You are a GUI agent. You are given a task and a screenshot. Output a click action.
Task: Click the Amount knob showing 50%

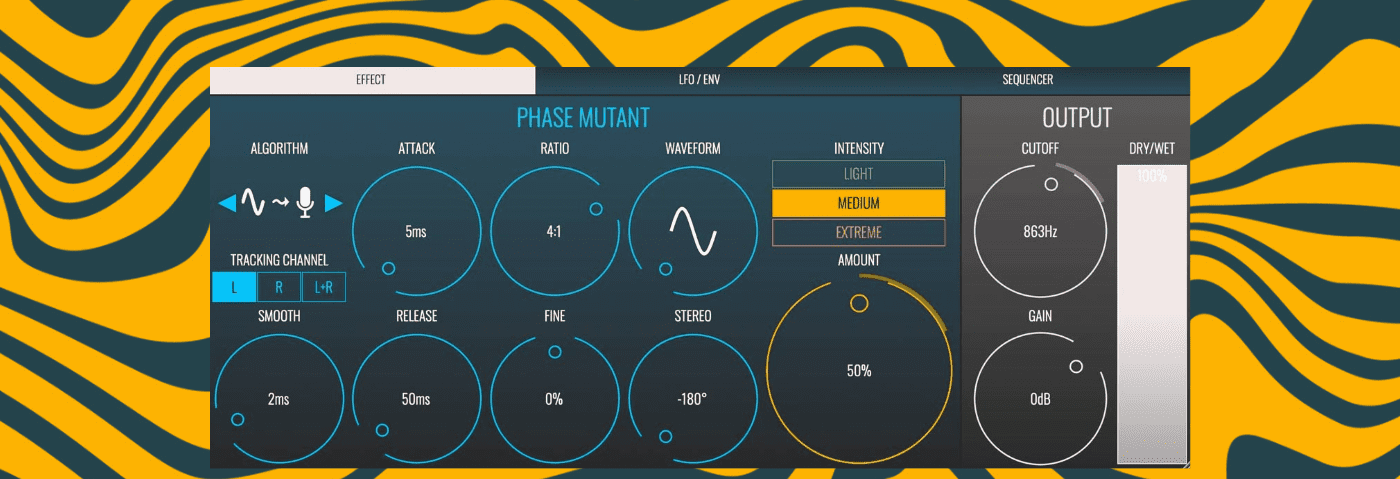(859, 371)
